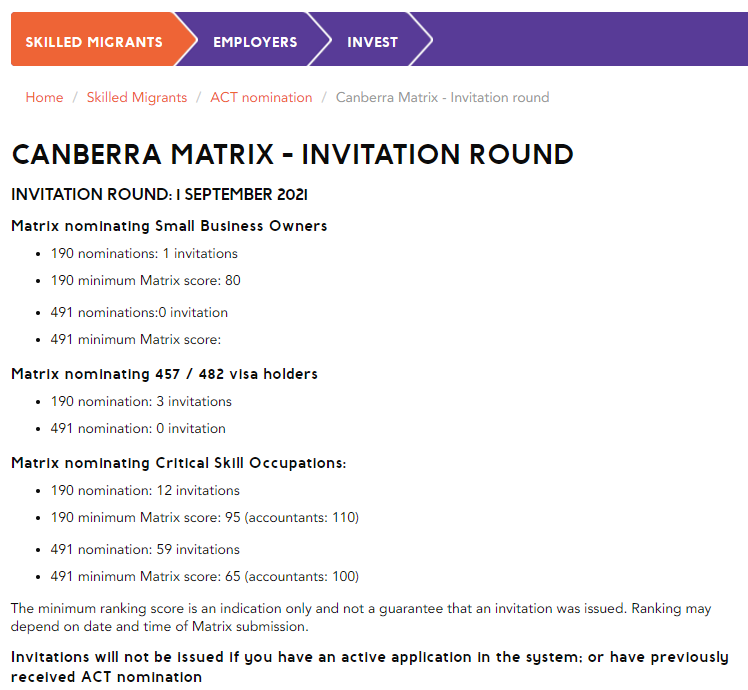
Task: Go to Home via breadcrumb
Action: (44, 97)
